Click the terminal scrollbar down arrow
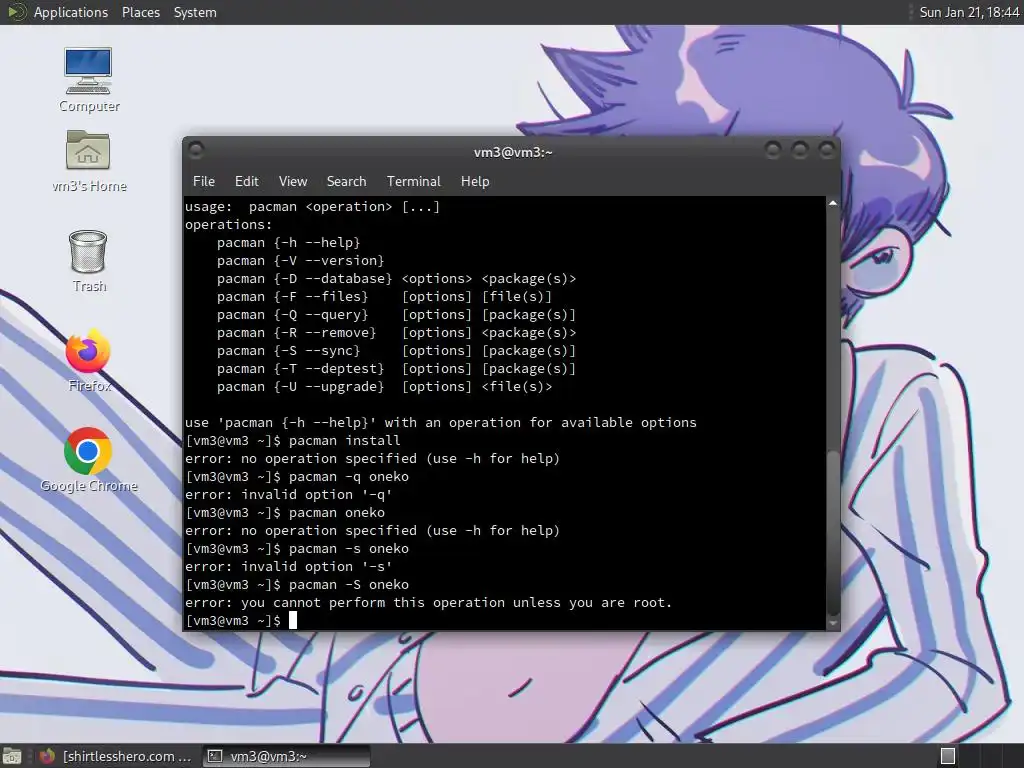Image resolution: width=1024 pixels, height=768 pixels. [x=833, y=623]
